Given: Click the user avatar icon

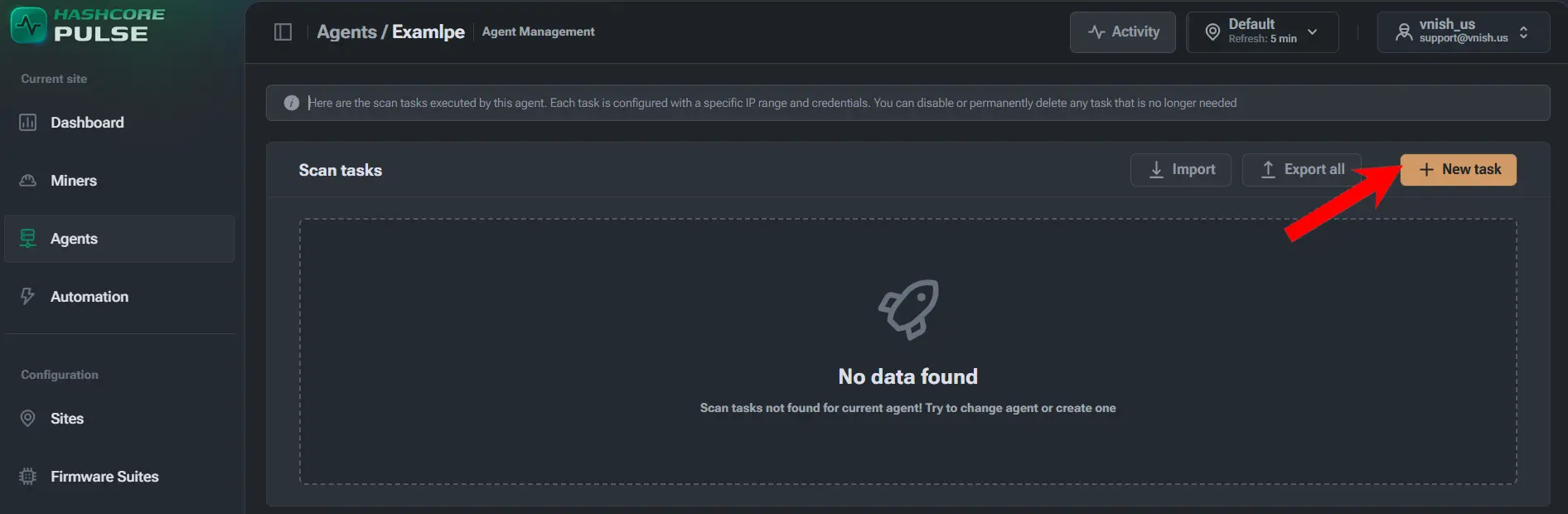Looking at the screenshot, I should click(1404, 32).
